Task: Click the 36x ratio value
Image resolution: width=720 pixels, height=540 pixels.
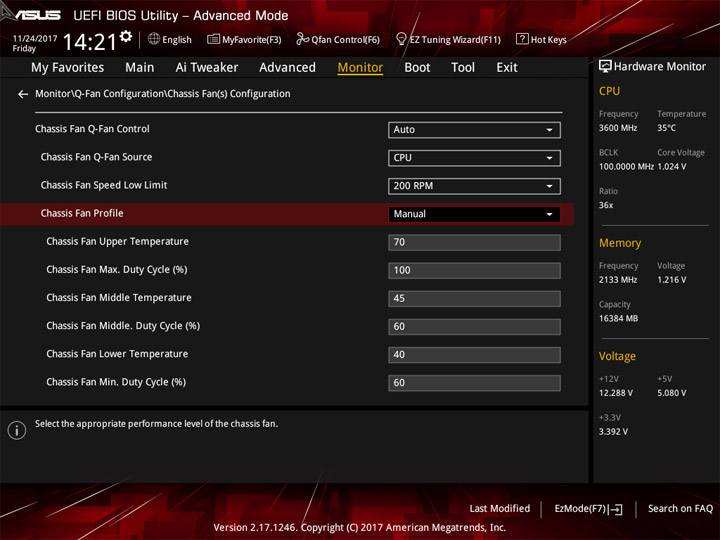Action: point(606,205)
